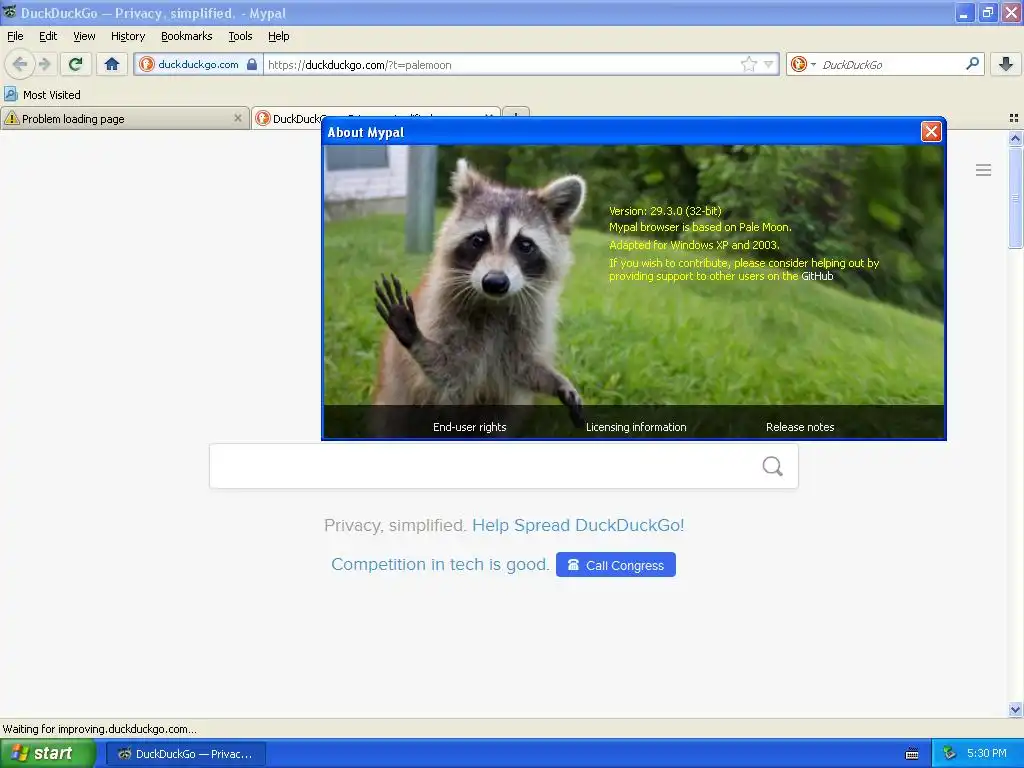
Task: Open the Tools menu
Action: pos(240,36)
